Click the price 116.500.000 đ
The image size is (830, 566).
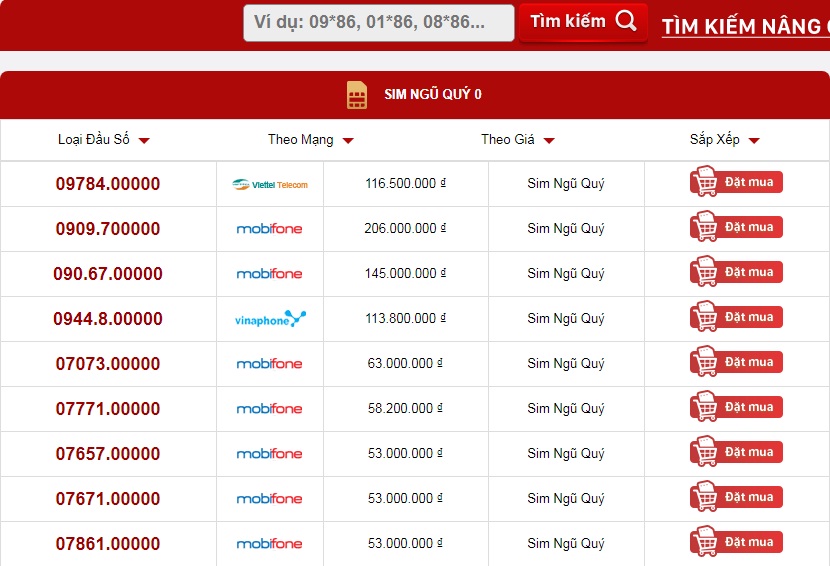(405, 183)
